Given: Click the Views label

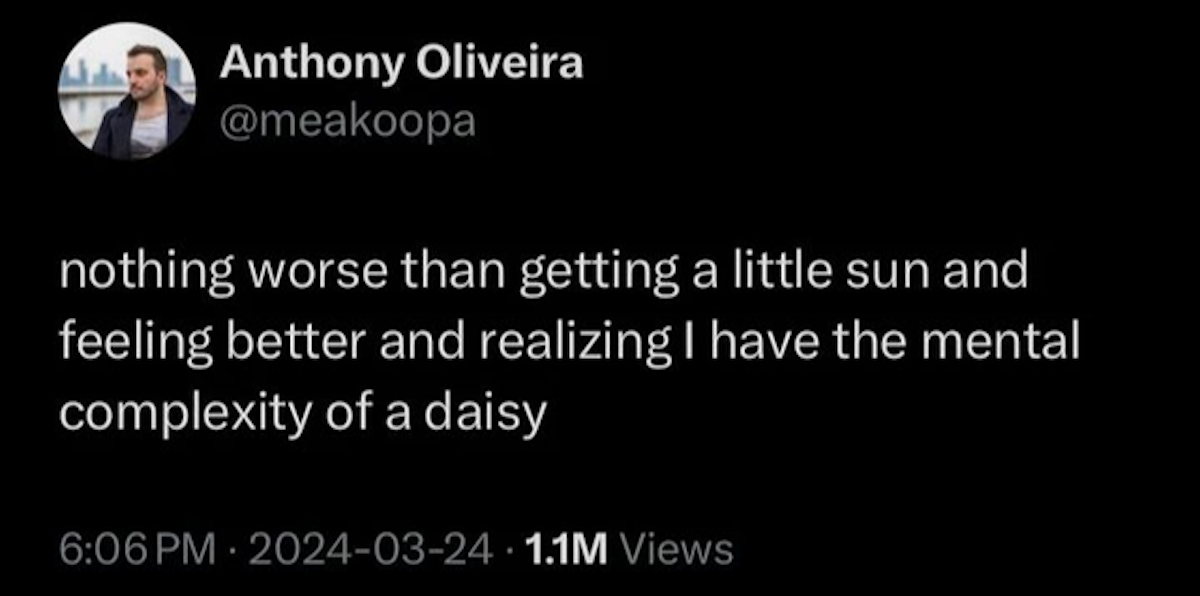Looking at the screenshot, I should point(677,548).
